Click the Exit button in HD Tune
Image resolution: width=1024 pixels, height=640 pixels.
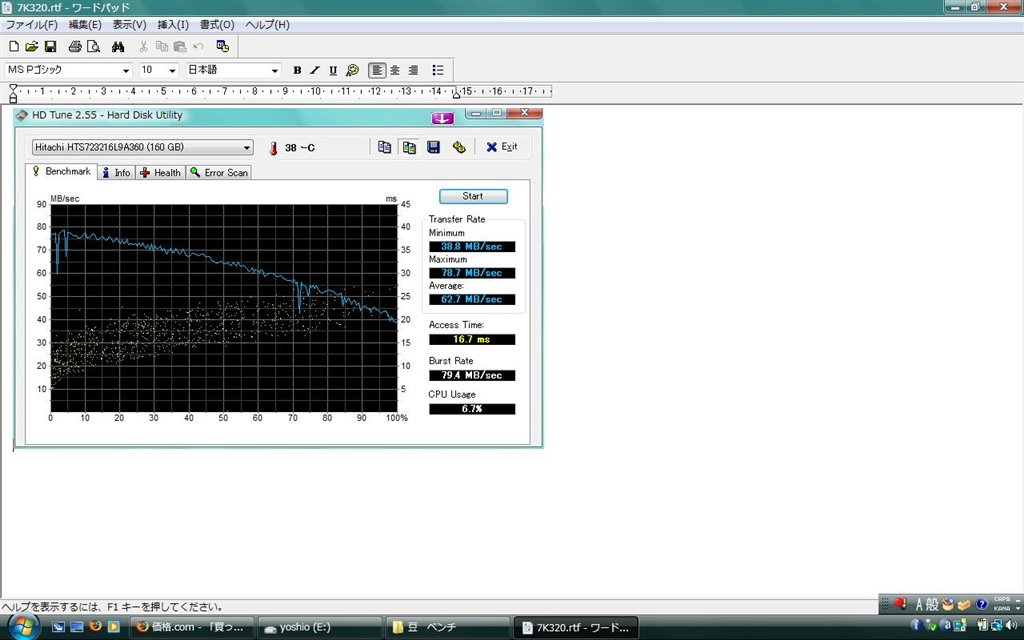tap(502, 147)
